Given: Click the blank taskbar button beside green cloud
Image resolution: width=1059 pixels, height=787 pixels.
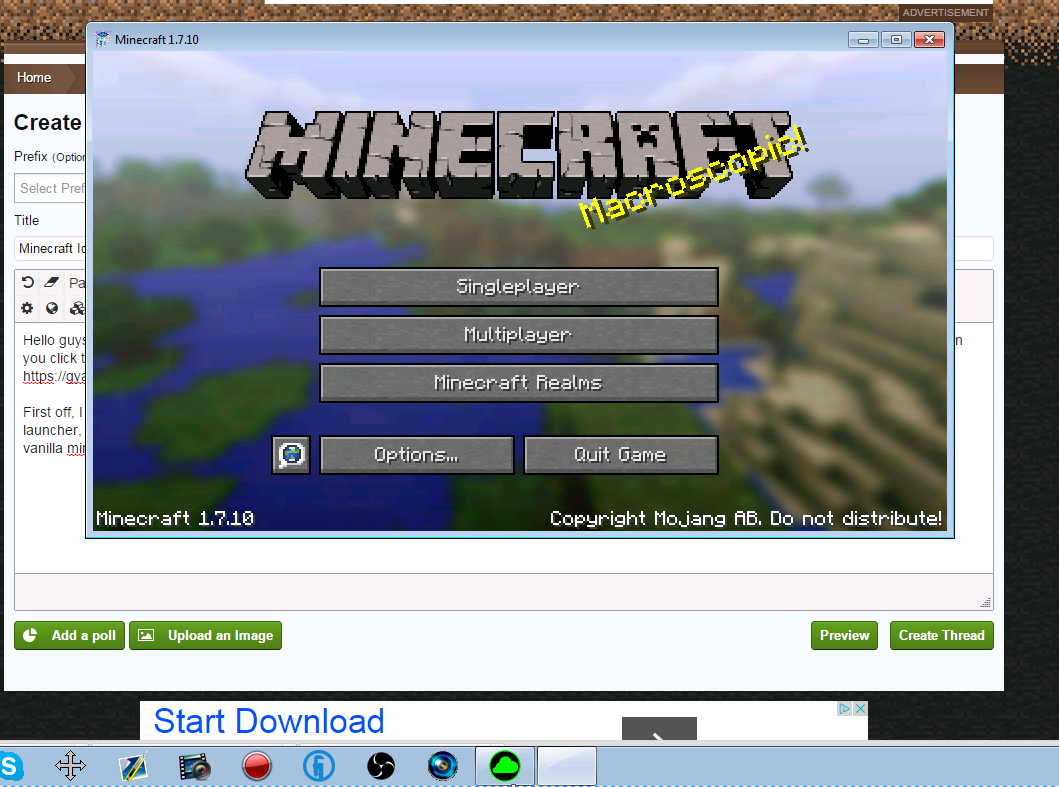Looking at the screenshot, I should coord(567,766).
